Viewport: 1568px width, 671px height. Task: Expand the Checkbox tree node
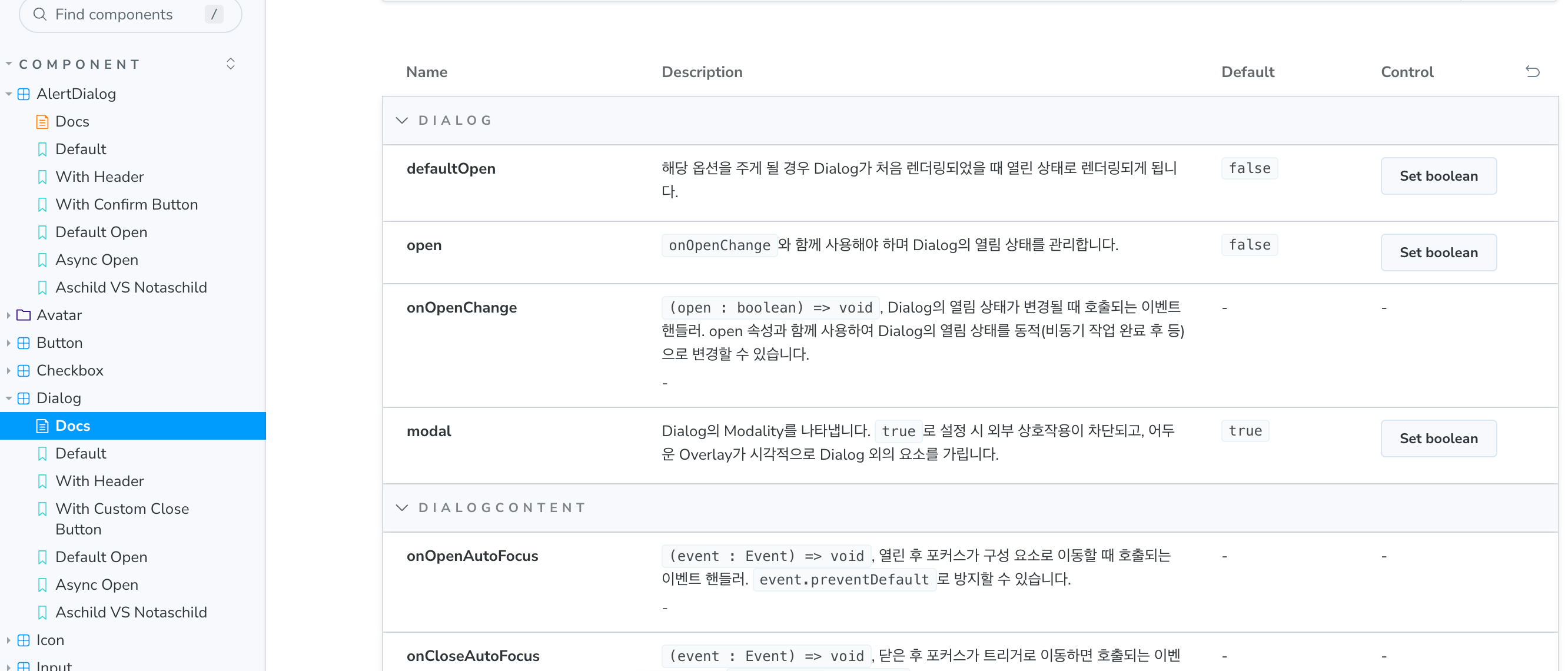tap(8, 370)
